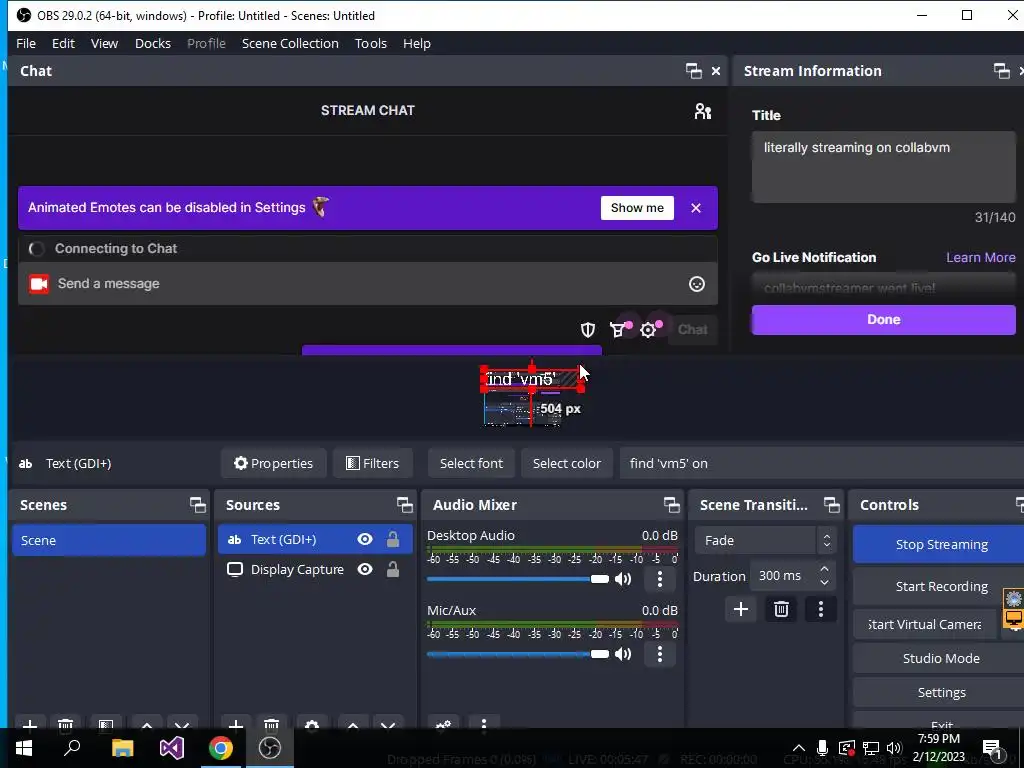
Task: Open Mic/Aux options three-dot menu
Action: click(x=660, y=654)
